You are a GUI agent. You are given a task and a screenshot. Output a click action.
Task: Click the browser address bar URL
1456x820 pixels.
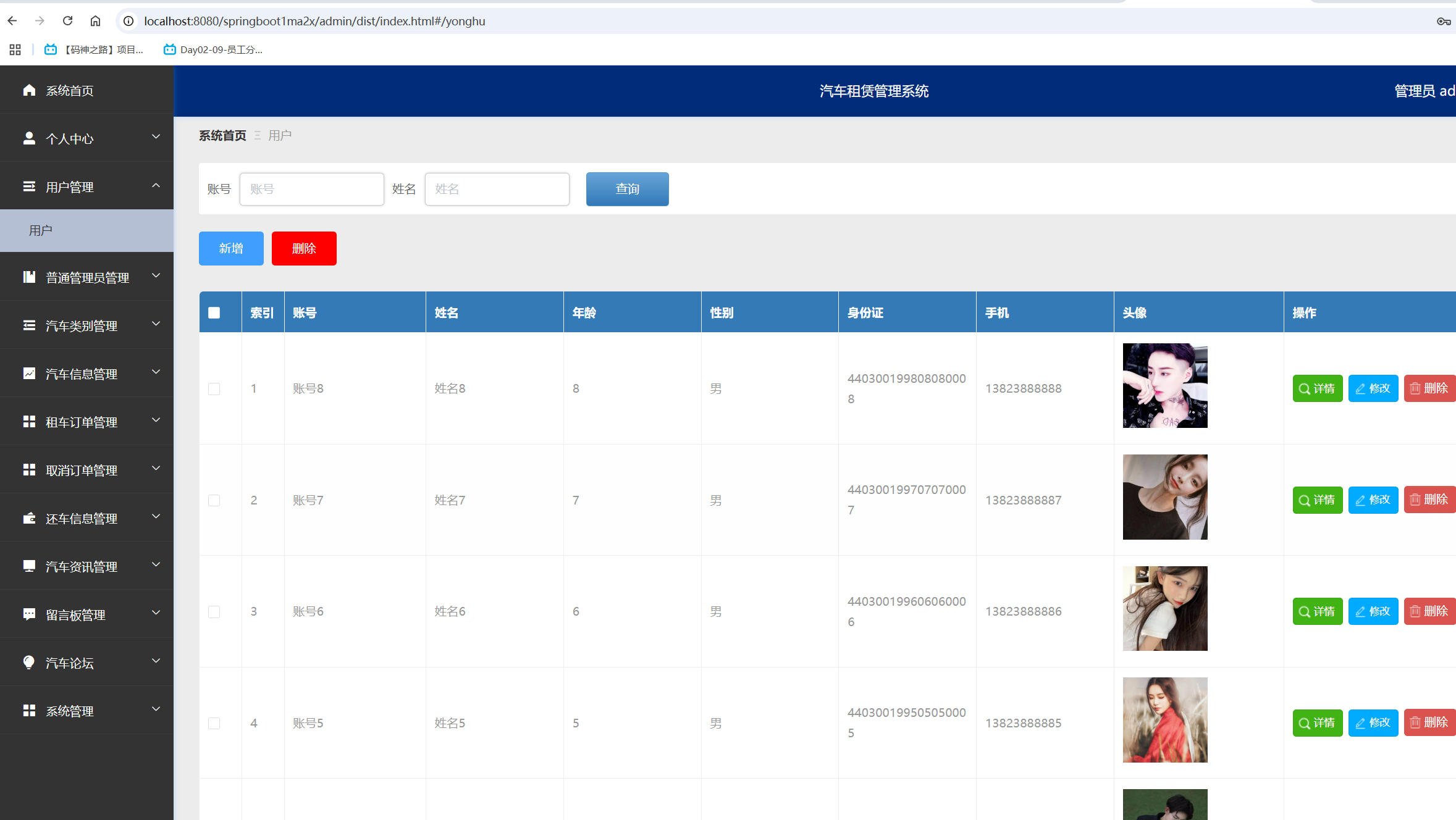click(x=314, y=21)
